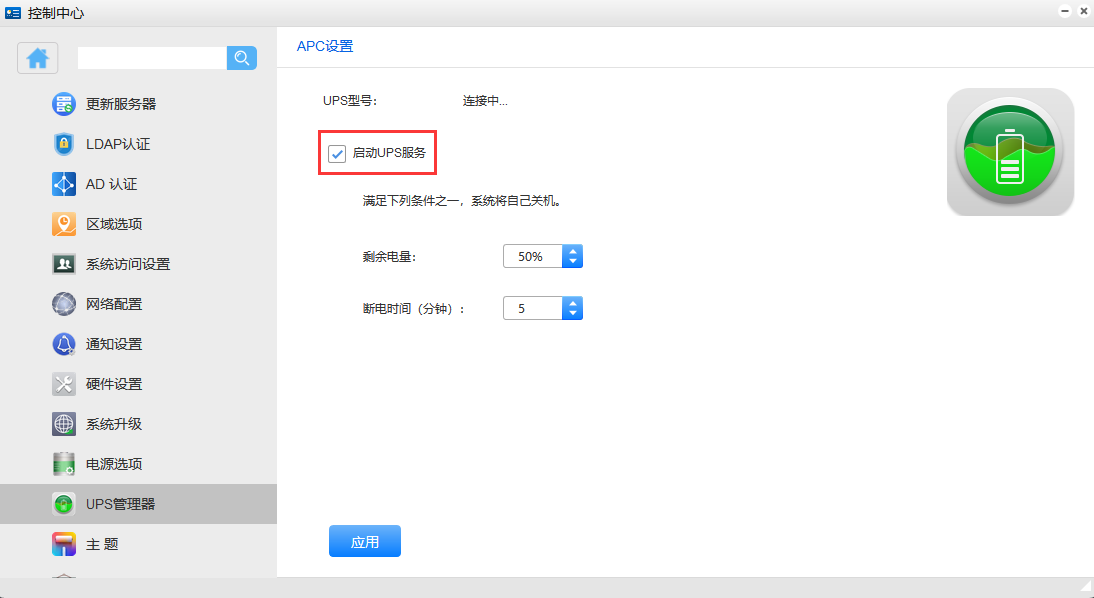Click the 区域选项 map pin icon

[64, 224]
